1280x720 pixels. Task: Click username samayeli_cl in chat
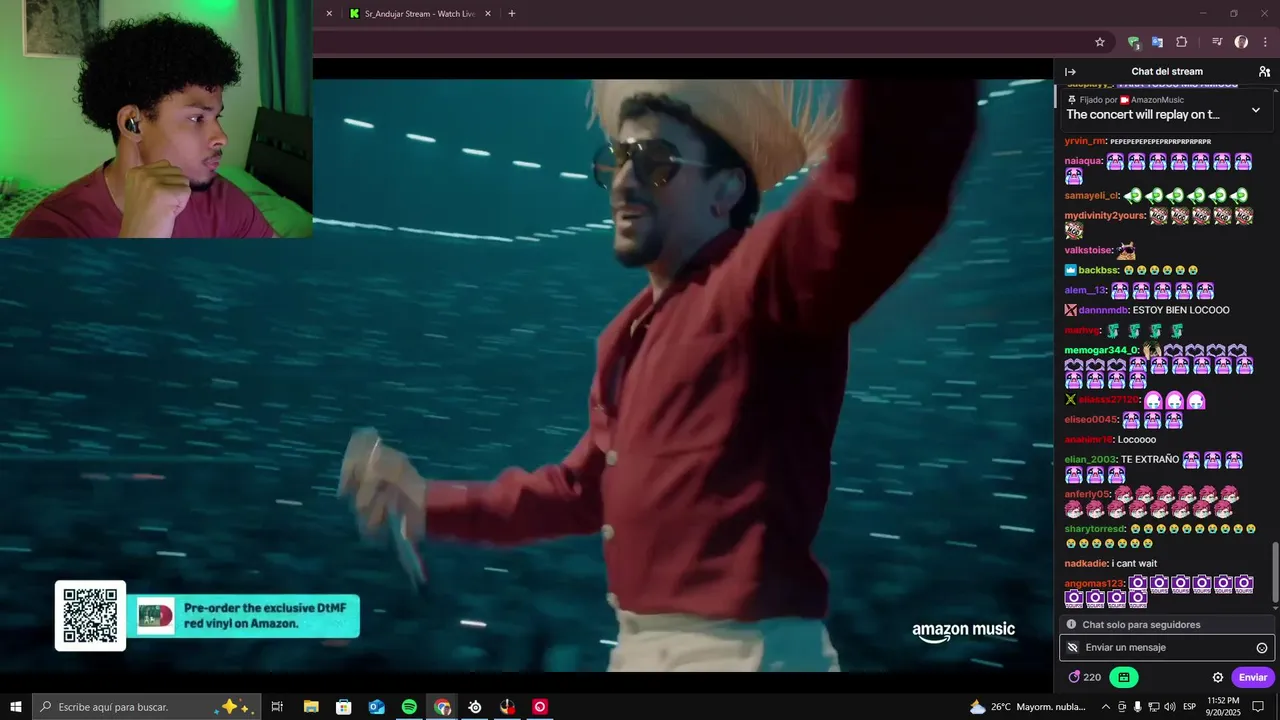point(1091,196)
